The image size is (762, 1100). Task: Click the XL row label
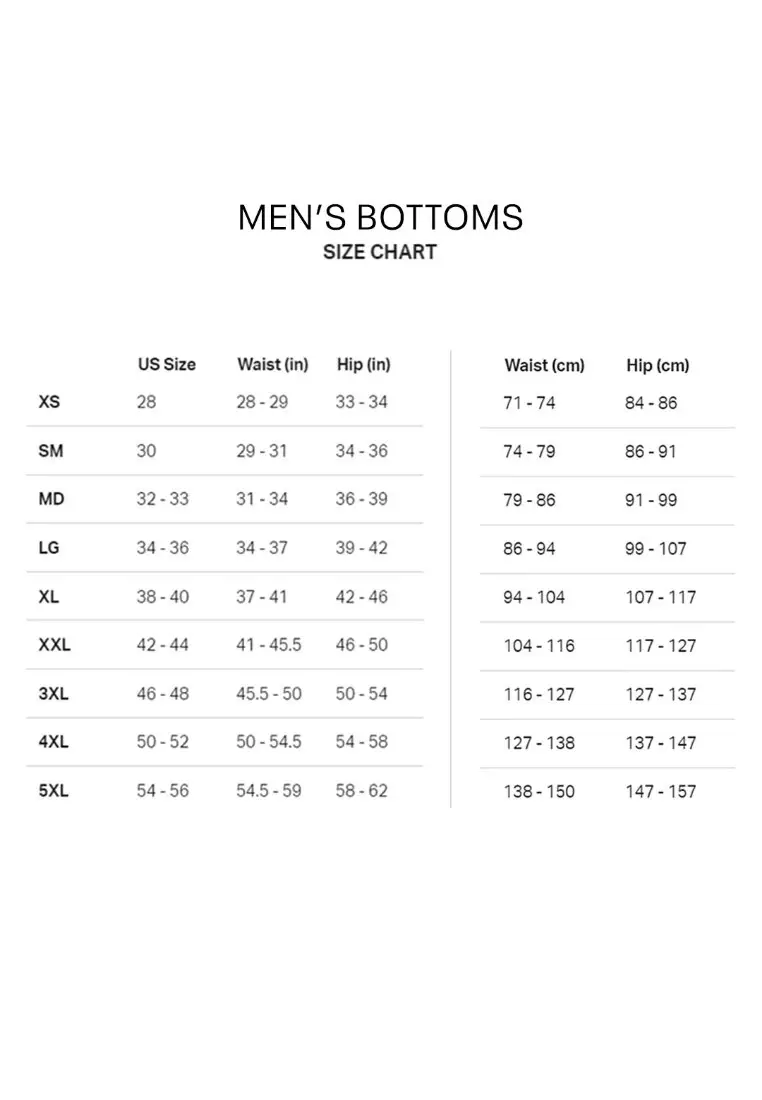[x=49, y=596]
